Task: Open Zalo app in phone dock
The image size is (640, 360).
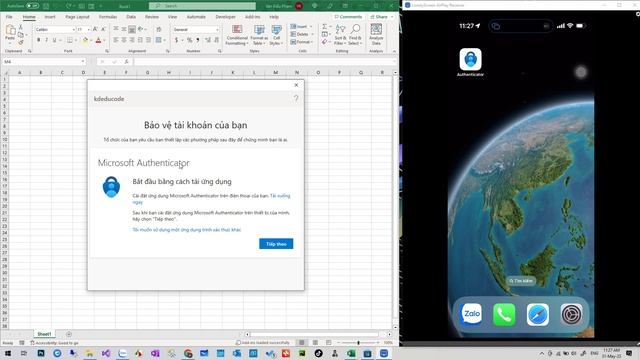Action: 471,314
